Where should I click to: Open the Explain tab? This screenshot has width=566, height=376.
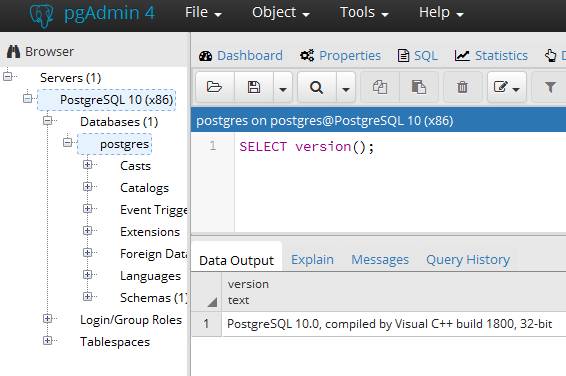[x=313, y=260]
